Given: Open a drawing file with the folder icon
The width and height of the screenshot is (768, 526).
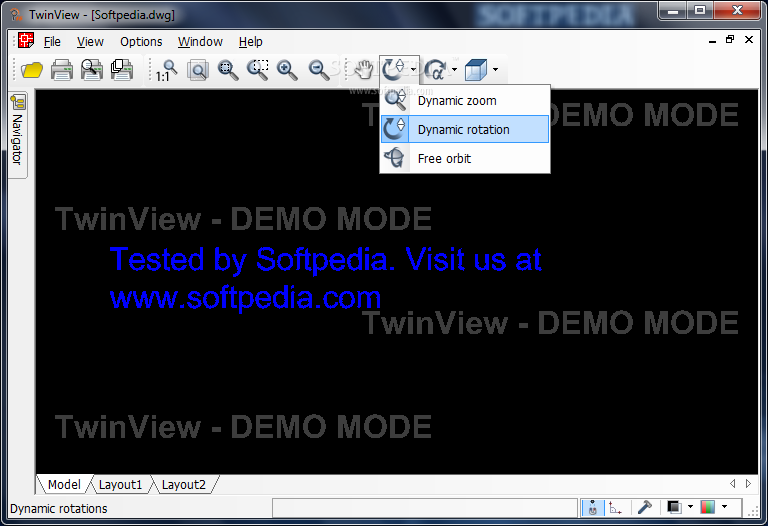Looking at the screenshot, I should coord(32,70).
